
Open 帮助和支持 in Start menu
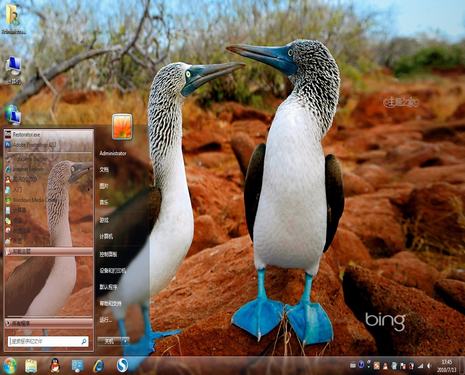110,303
